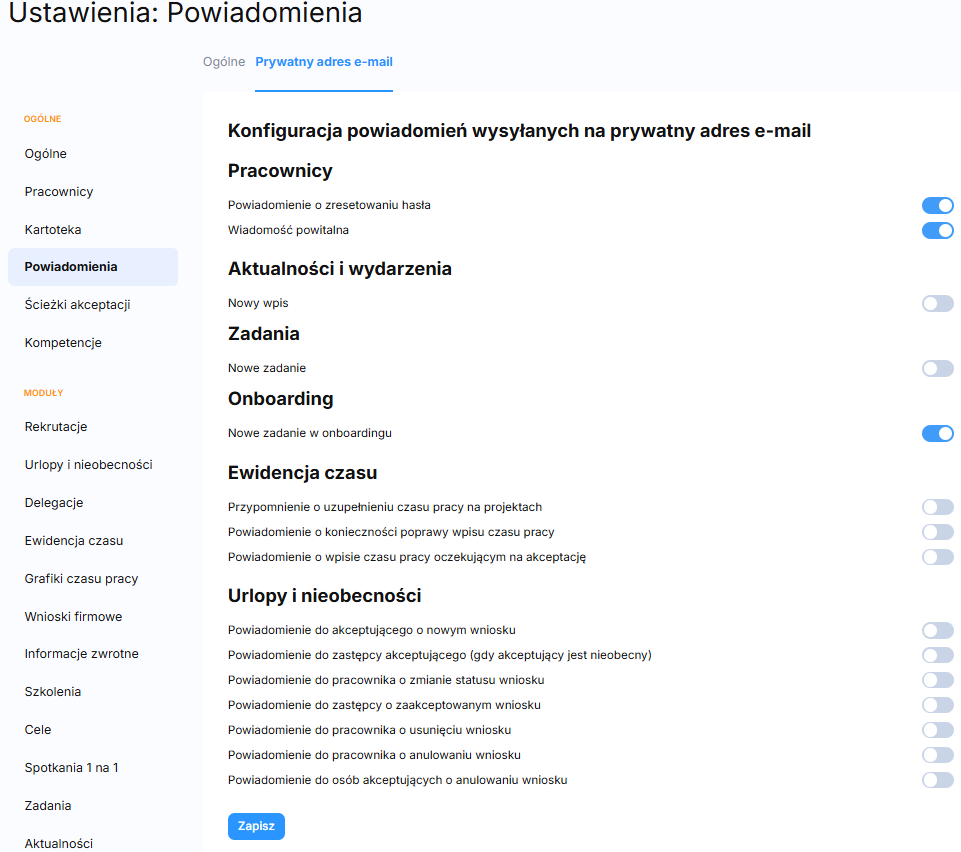Open Urlopy i nieobecności in sidebar

(x=88, y=465)
